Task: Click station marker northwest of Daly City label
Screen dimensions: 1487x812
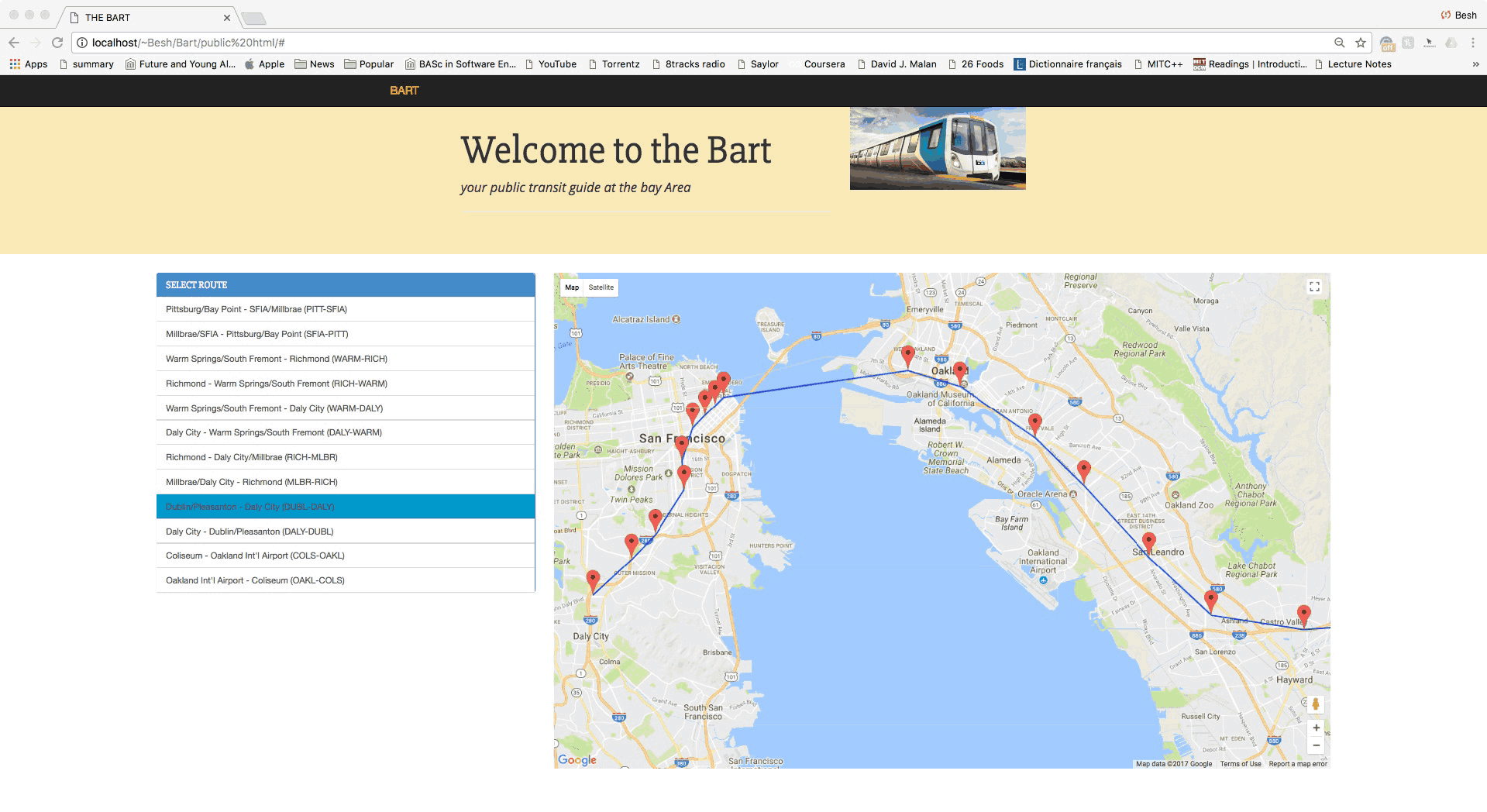Action: point(593,580)
